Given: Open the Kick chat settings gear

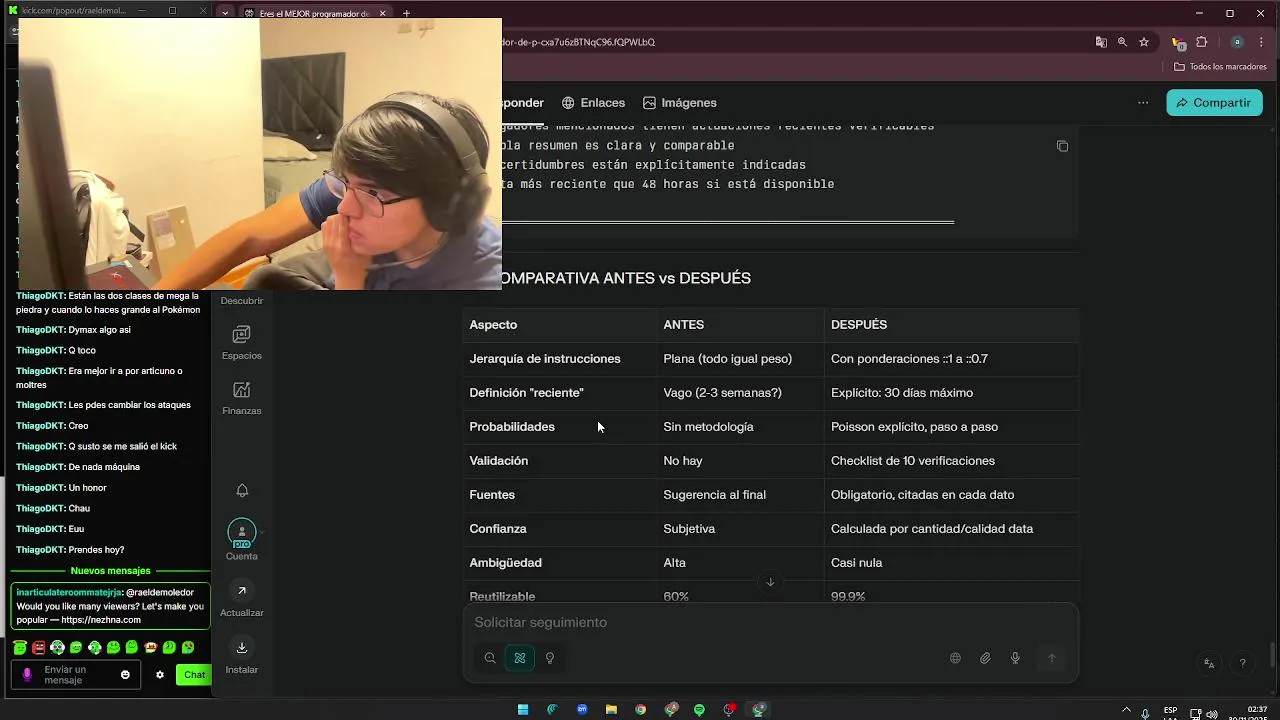Looking at the screenshot, I should coord(160,675).
